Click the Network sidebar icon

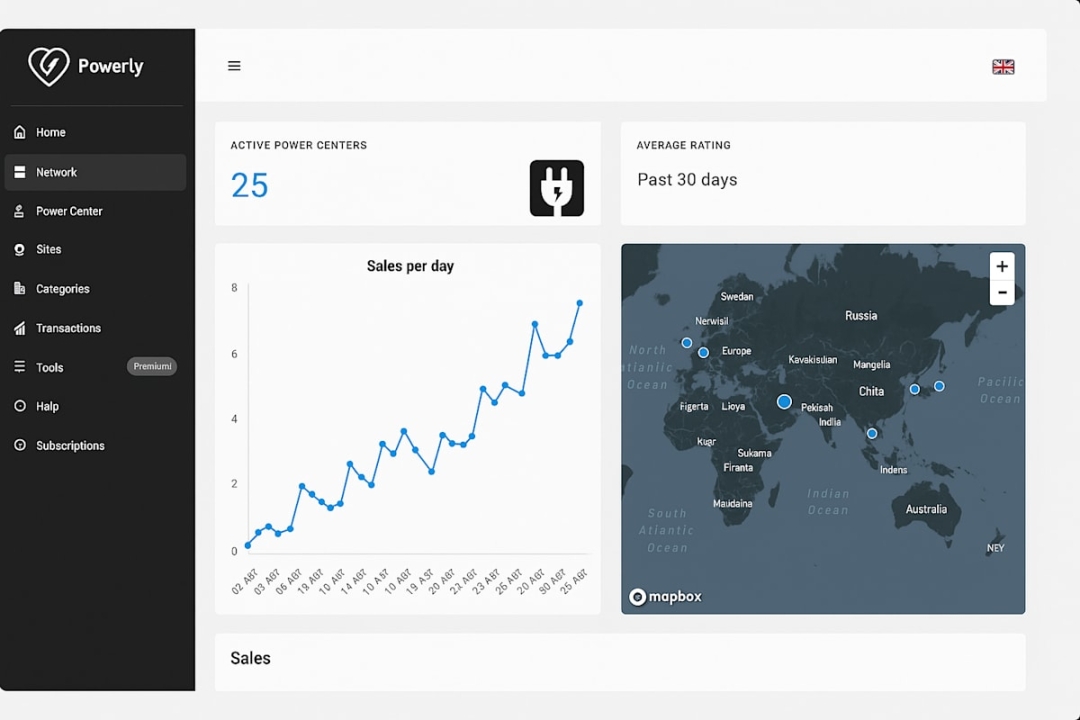click(20, 172)
